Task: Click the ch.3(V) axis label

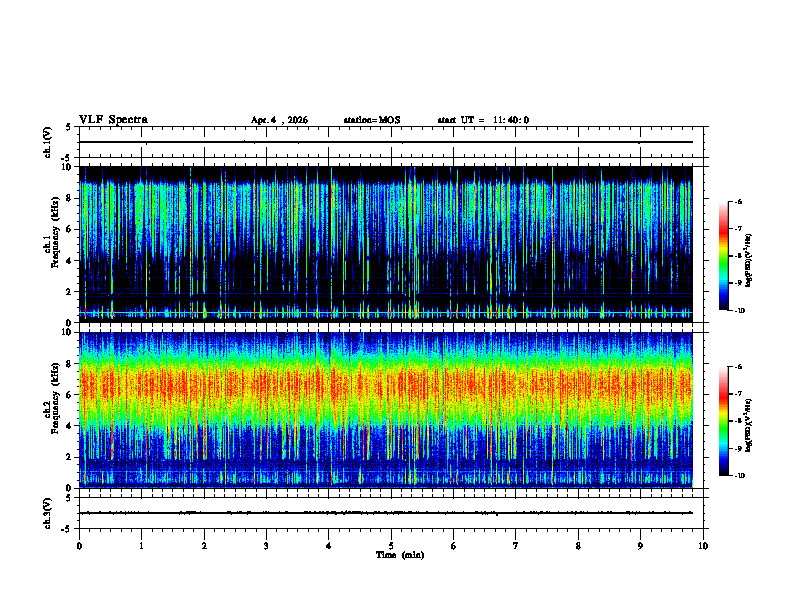Action: tap(48, 513)
